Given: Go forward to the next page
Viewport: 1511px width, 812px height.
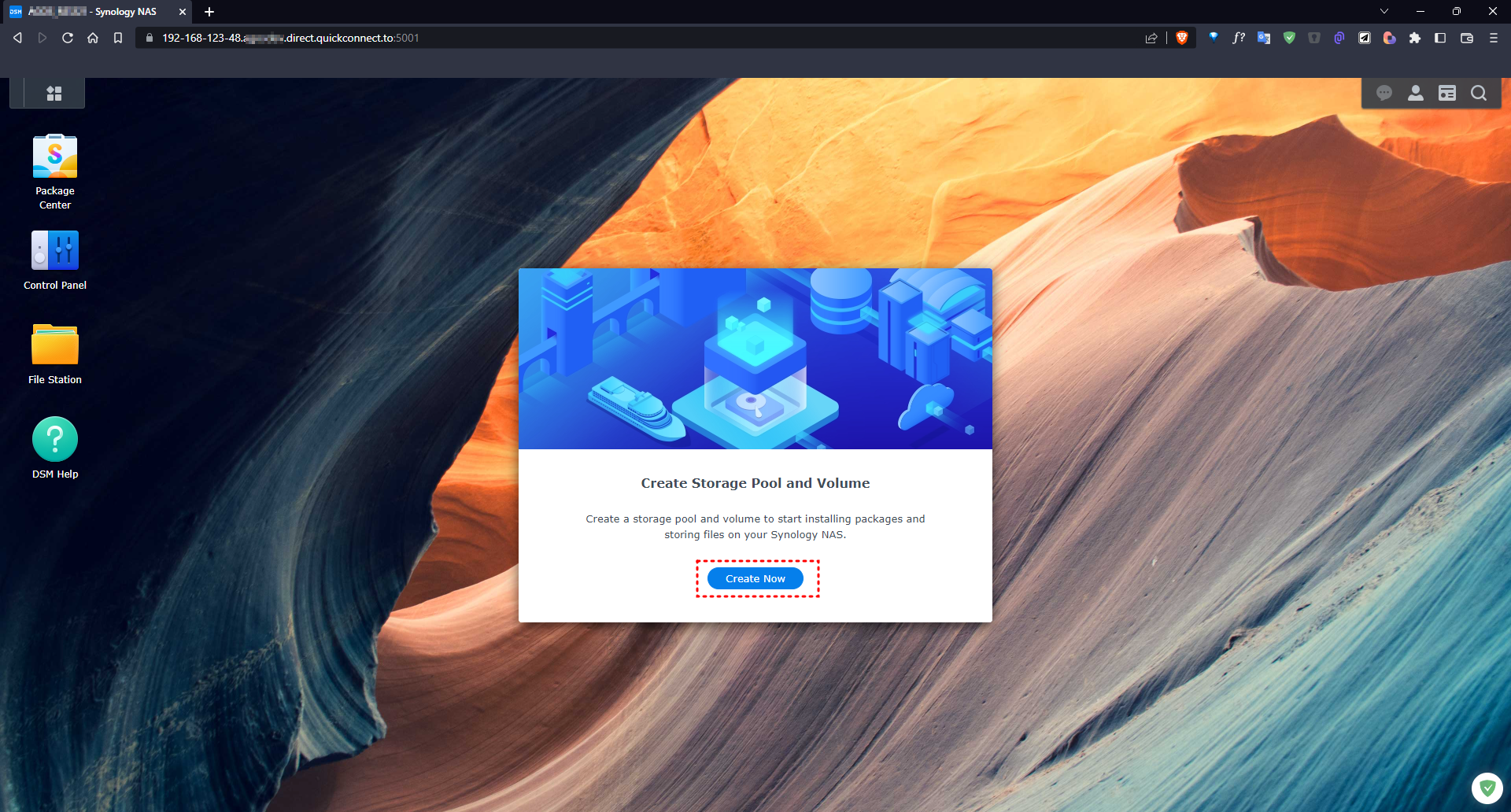Looking at the screenshot, I should click(x=42, y=38).
